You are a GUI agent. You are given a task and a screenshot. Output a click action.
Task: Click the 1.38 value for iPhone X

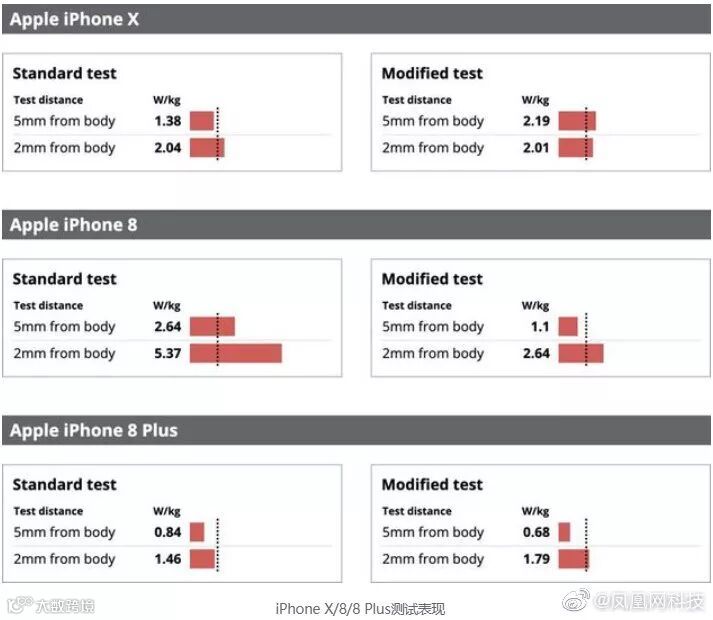click(x=167, y=121)
